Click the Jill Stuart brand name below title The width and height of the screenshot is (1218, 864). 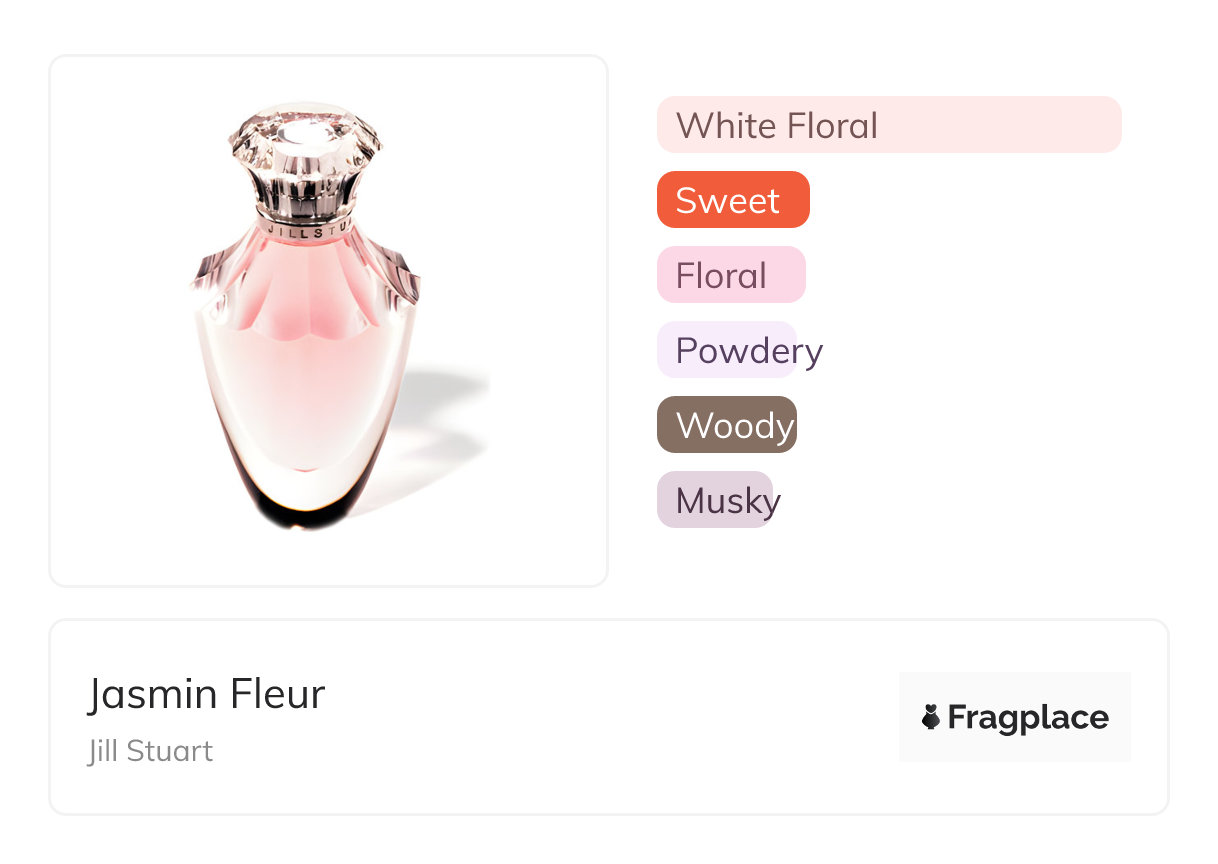pyautogui.click(x=150, y=751)
